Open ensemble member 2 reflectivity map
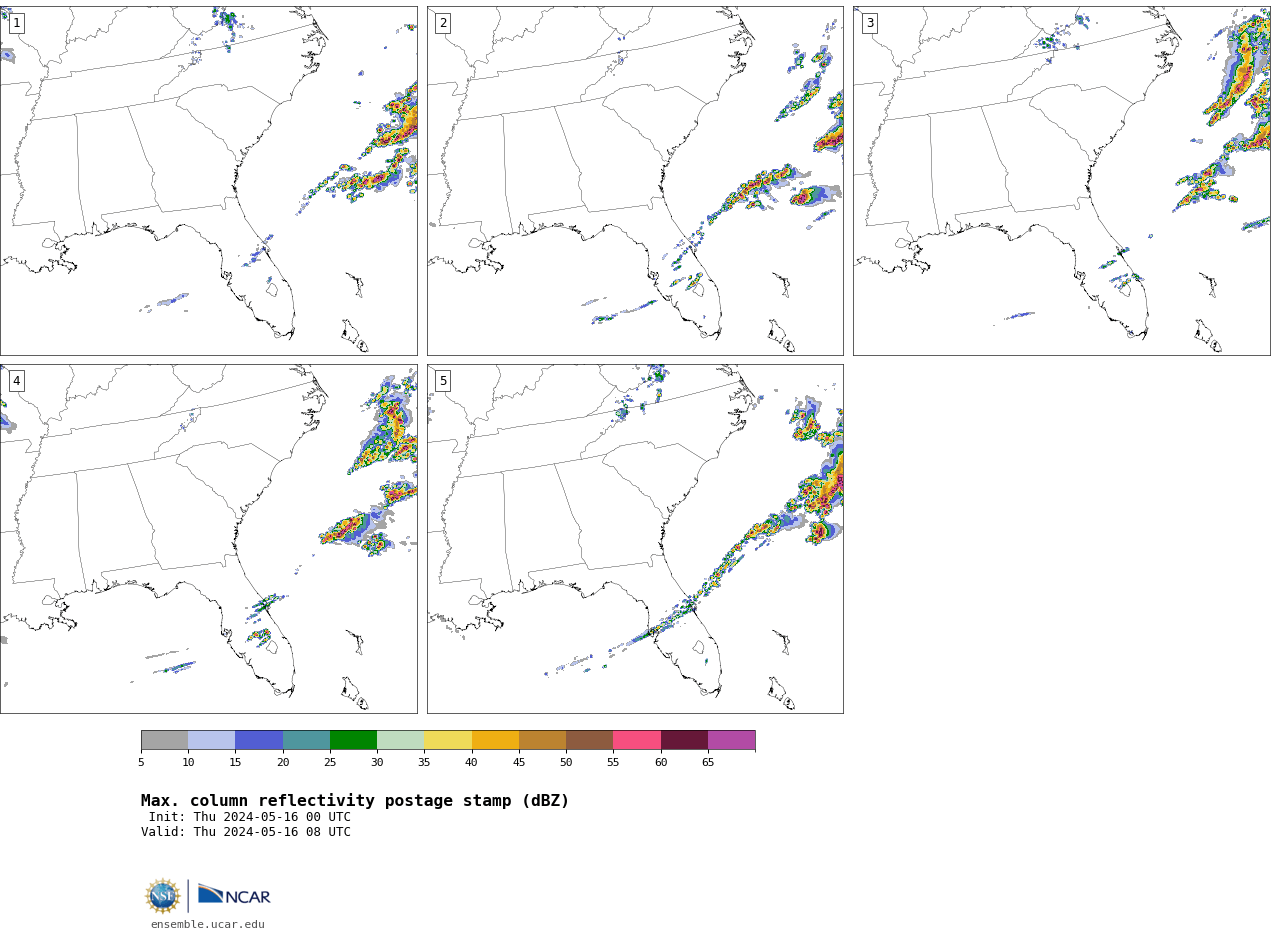 pyautogui.click(x=635, y=181)
